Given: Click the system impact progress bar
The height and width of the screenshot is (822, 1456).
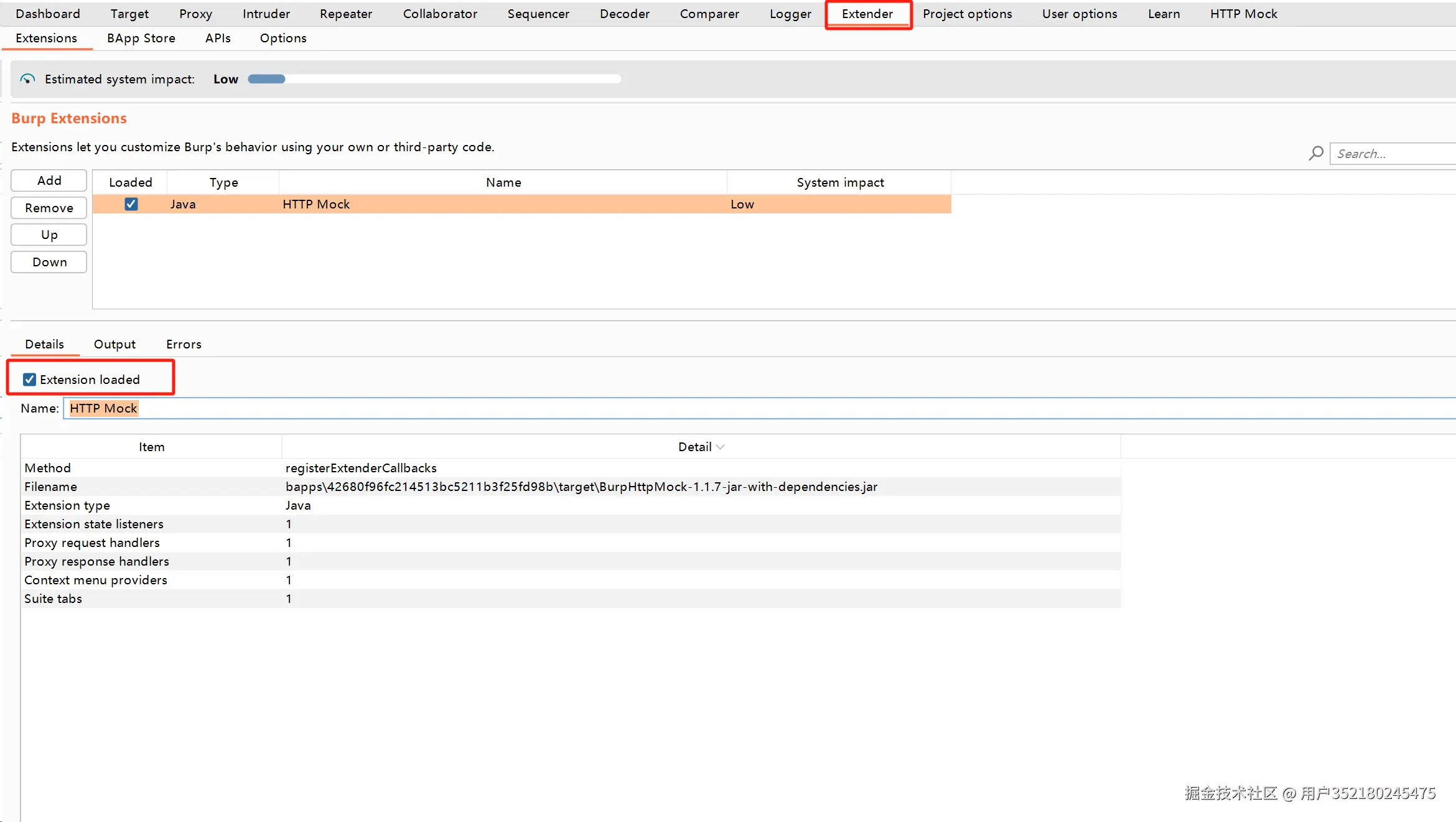Looking at the screenshot, I should point(434,79).
